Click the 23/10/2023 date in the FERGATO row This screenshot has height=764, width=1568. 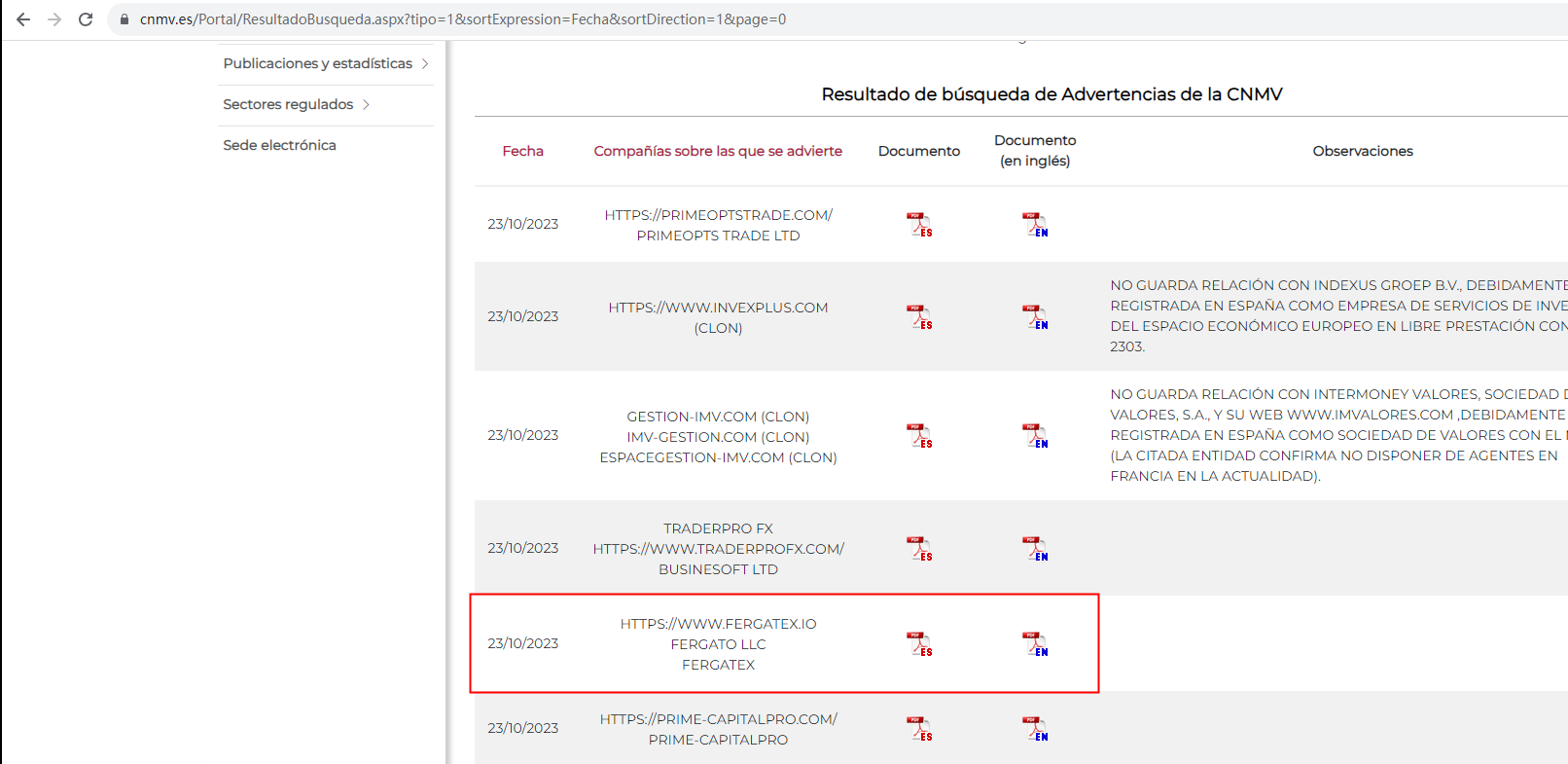[522, 643]
